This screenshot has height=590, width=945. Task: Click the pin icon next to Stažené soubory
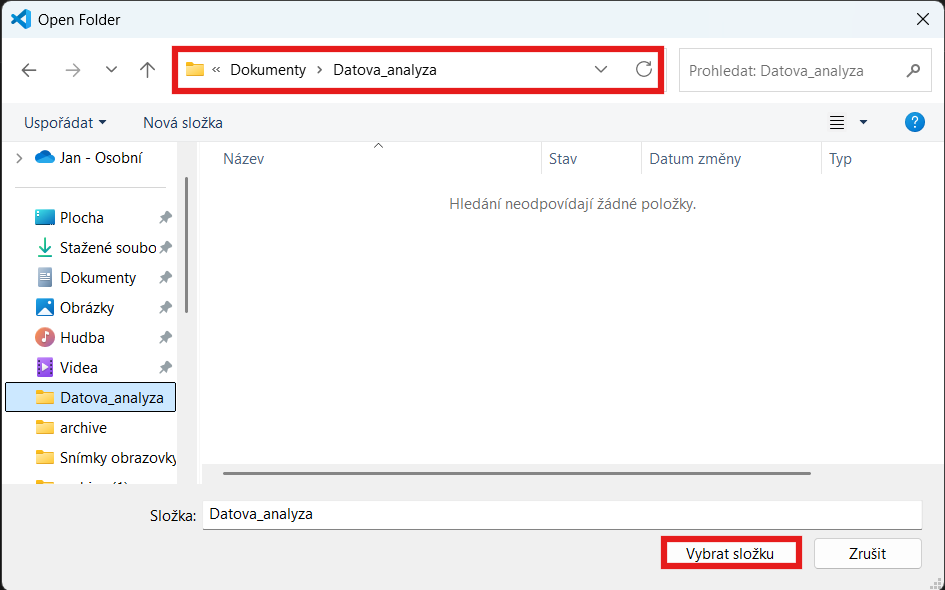(165, 248)
